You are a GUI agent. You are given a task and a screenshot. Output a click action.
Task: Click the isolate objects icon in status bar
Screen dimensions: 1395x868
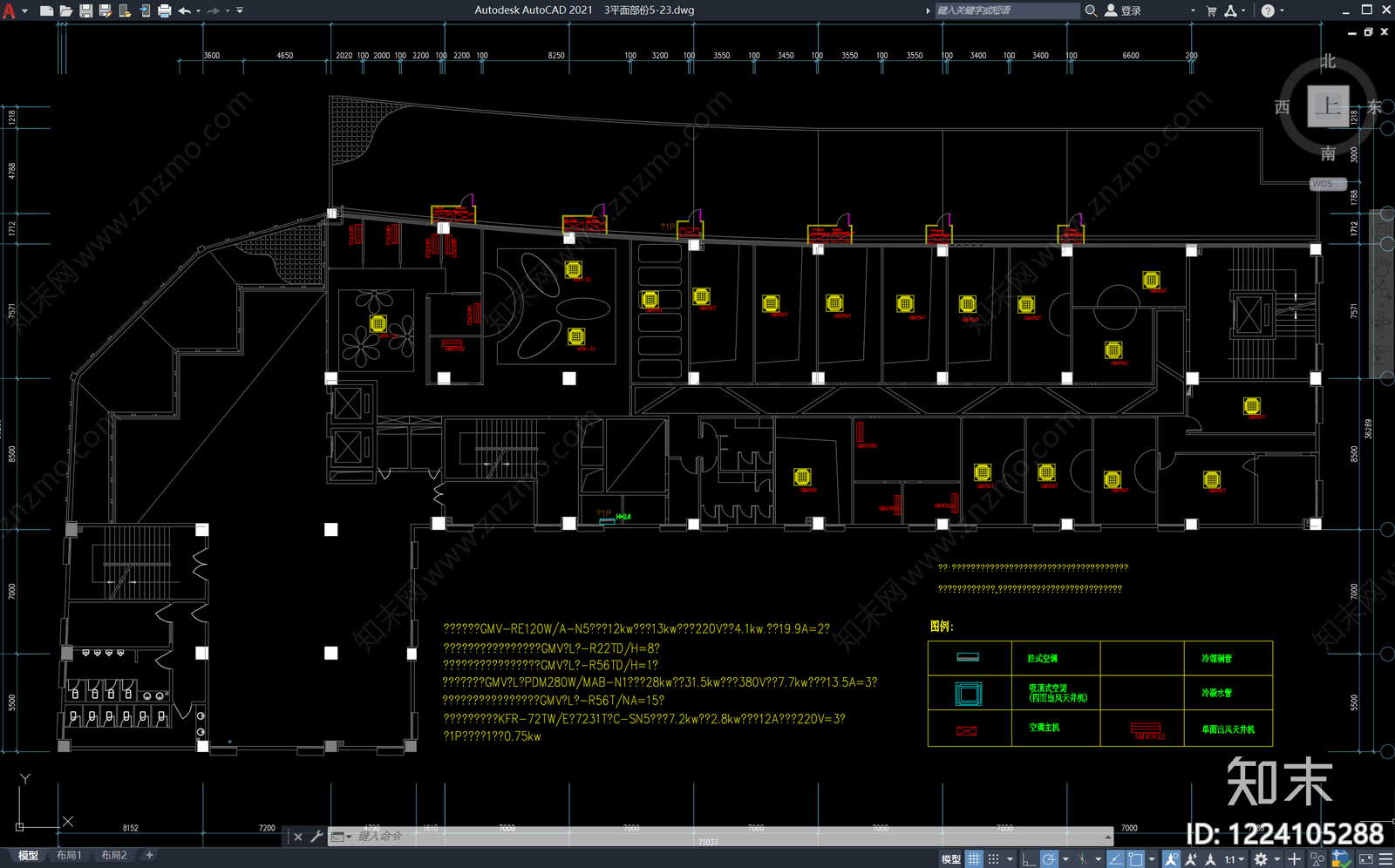pyautogui.click(x=1317, y=859)
